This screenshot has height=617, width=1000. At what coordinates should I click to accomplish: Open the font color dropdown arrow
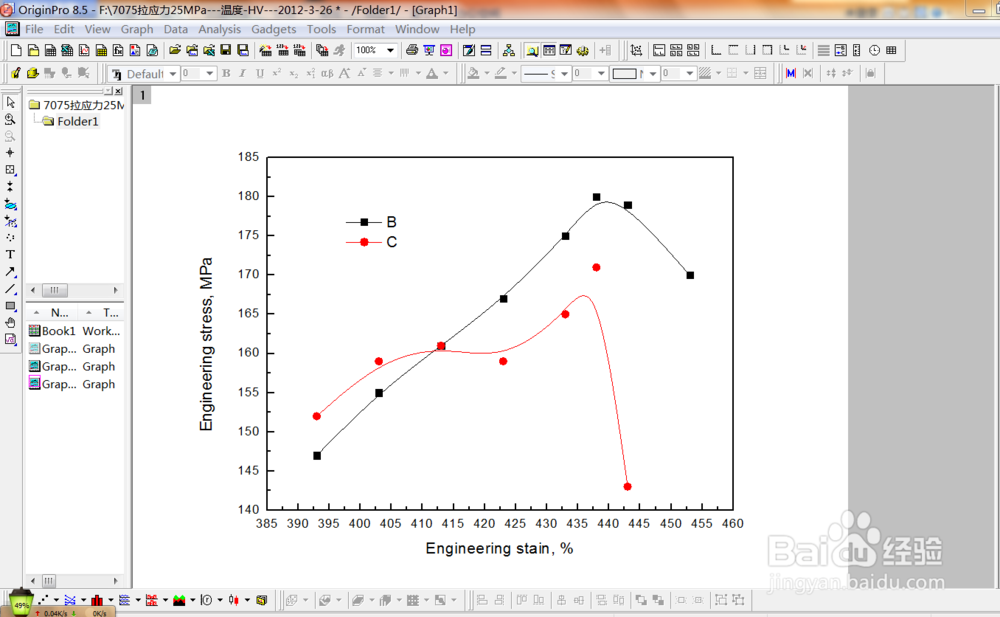446,73
